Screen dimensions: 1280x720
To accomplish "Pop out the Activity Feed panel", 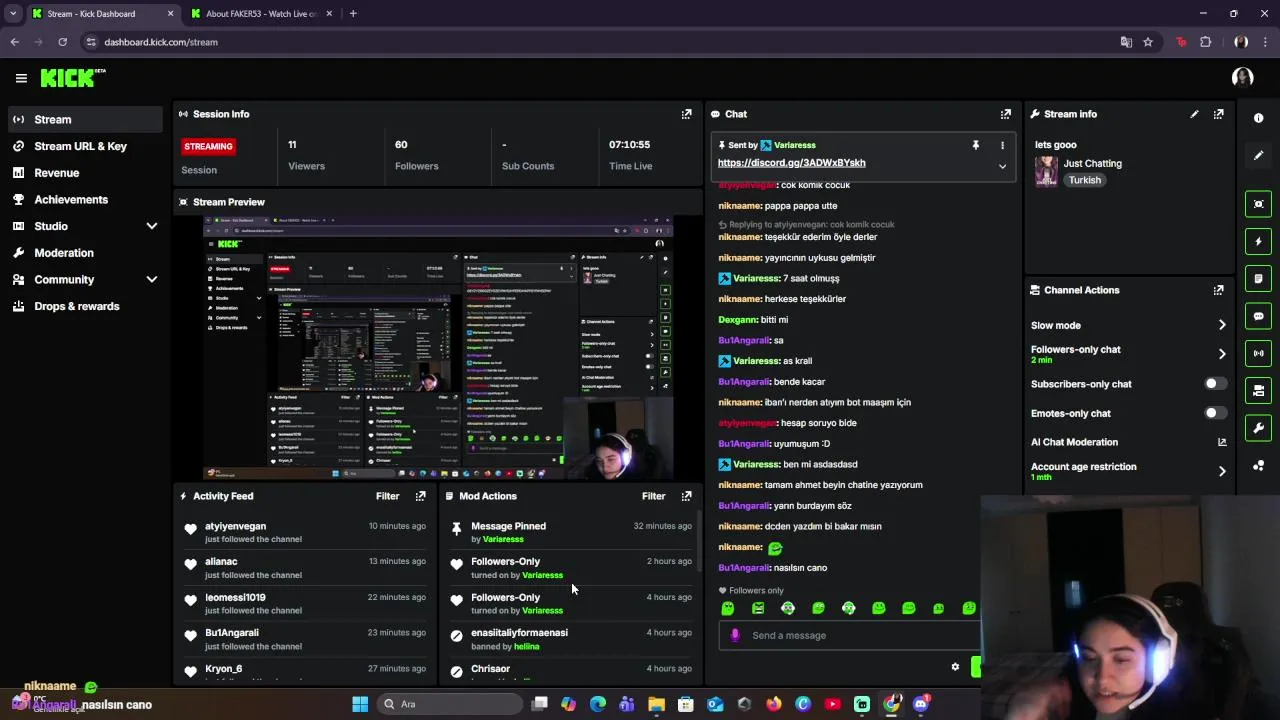I will point(420,496).
